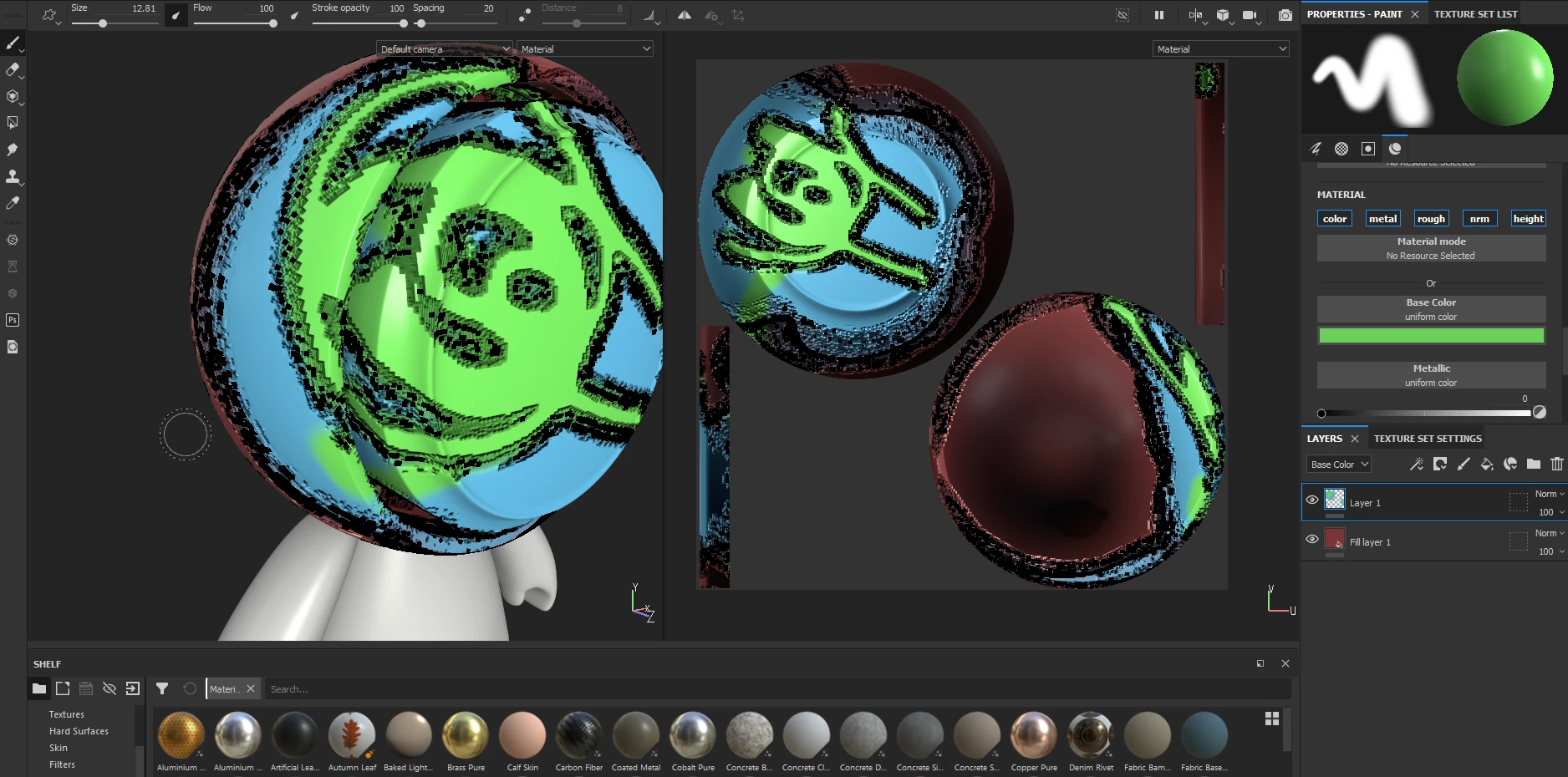Toggle the nrm channel button
The width and height of the screenshot is (1568, 777).
tap(1479, 219)
